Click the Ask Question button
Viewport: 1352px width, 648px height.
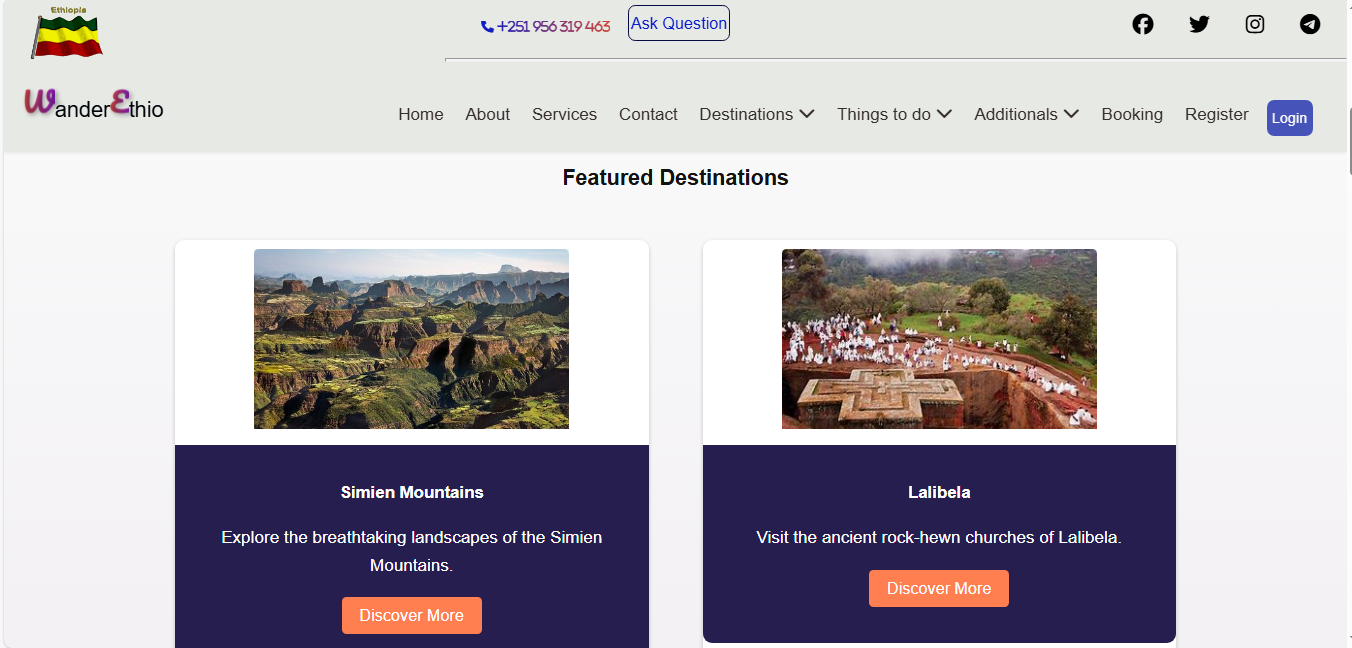pos(678,23)
